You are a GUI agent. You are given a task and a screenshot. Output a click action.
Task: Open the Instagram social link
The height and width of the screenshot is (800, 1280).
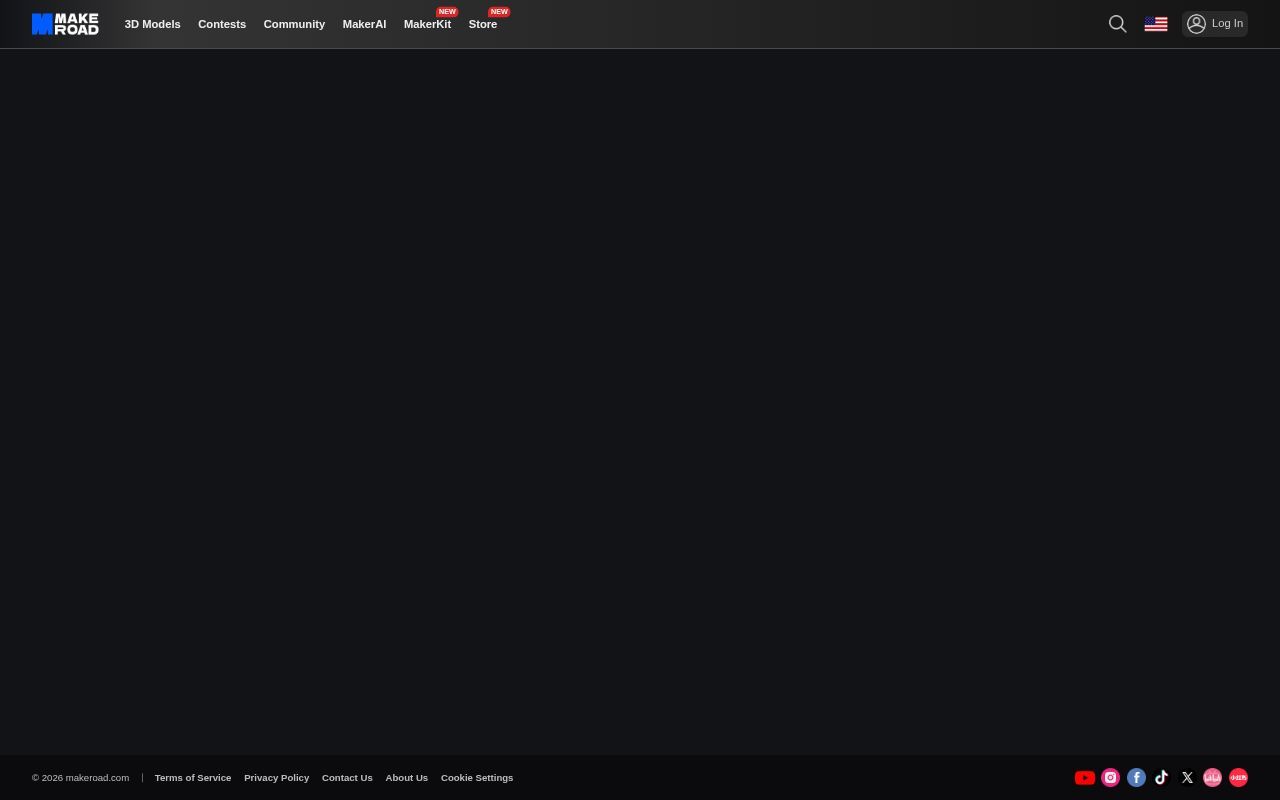1110,778
